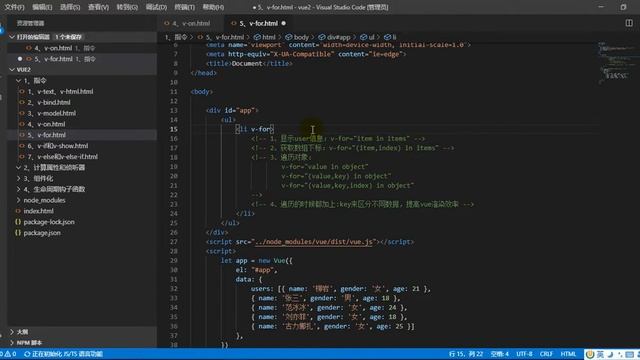Open index.html in the explorer
This screenshot has width=640, height=360.
[82, 211]
